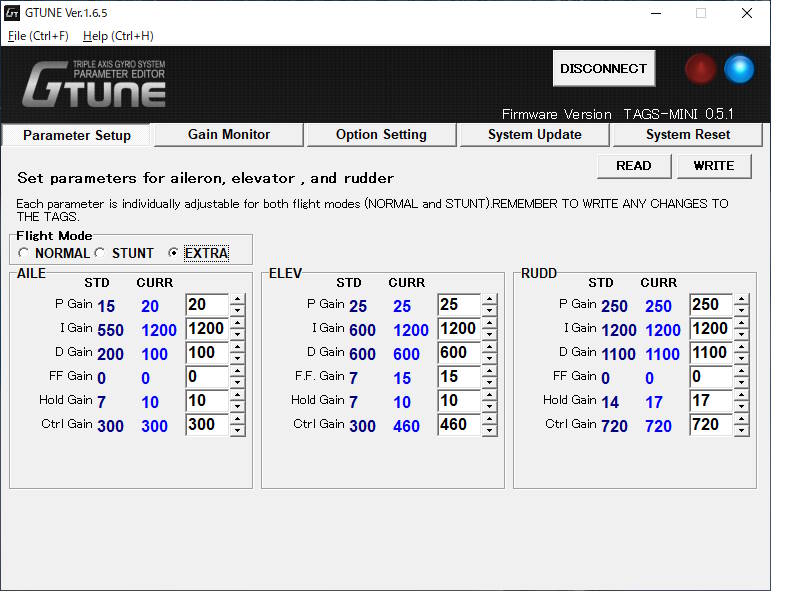Image resolution: width=800 pixels, height=600 pixels.
Task: Increase ELEV D Gain with up arrow
Action: (x=489, y=347)
